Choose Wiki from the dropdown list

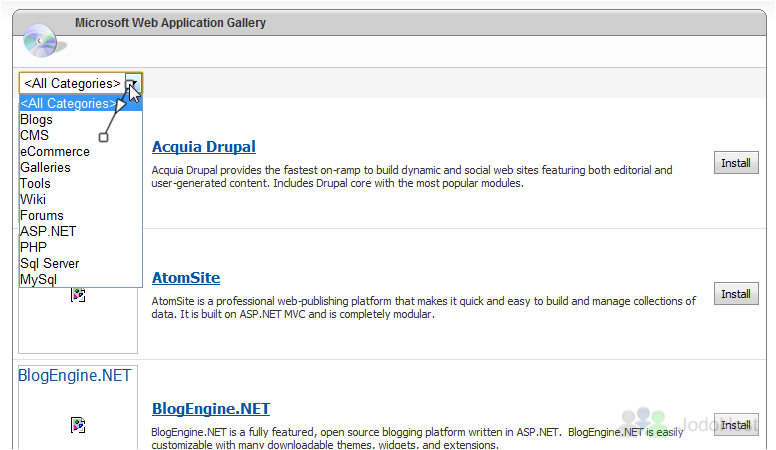click(81, 200)
